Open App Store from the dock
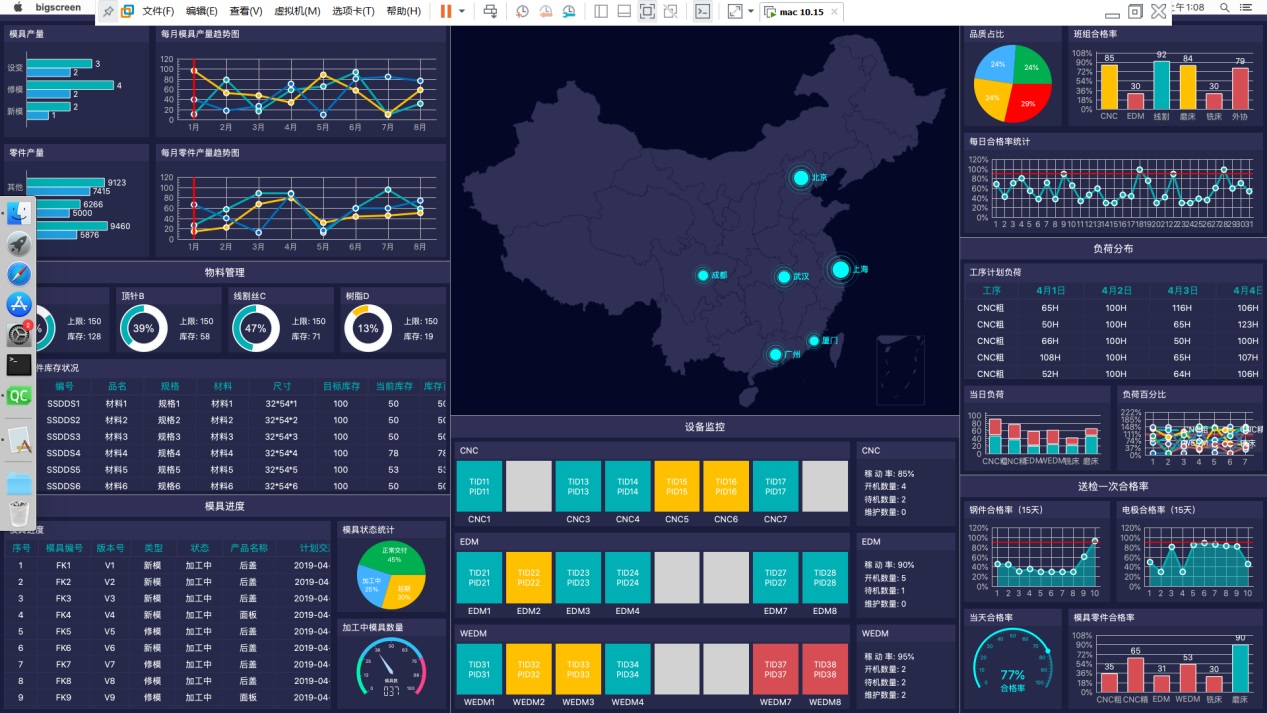 pos(19,304)
